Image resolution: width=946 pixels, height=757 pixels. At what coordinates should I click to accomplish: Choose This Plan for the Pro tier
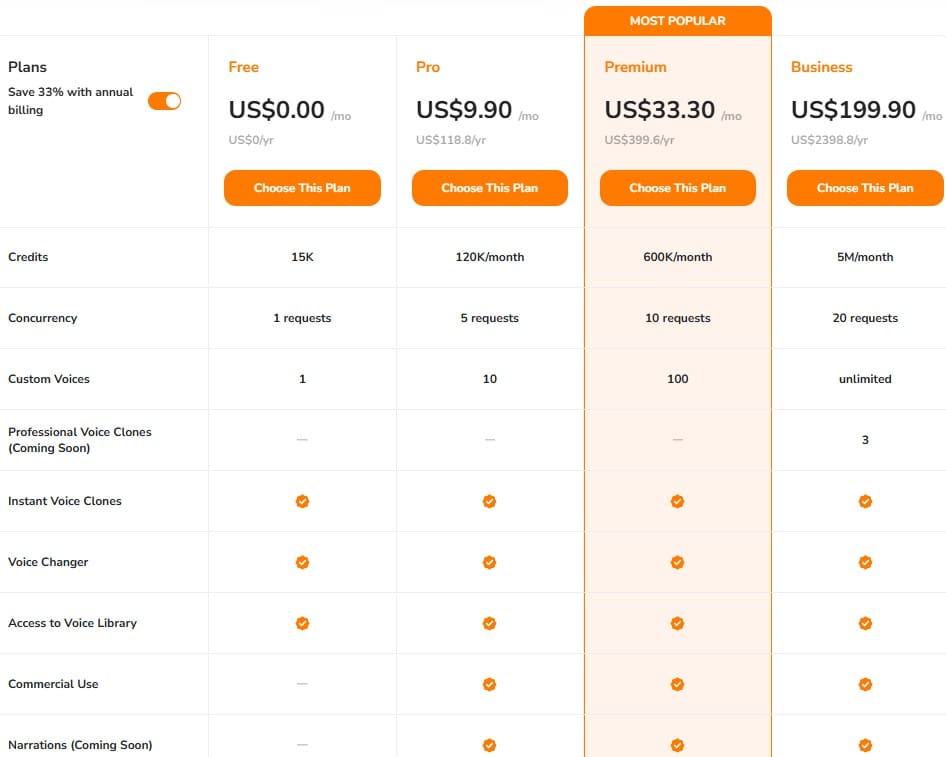pos(489,188)
